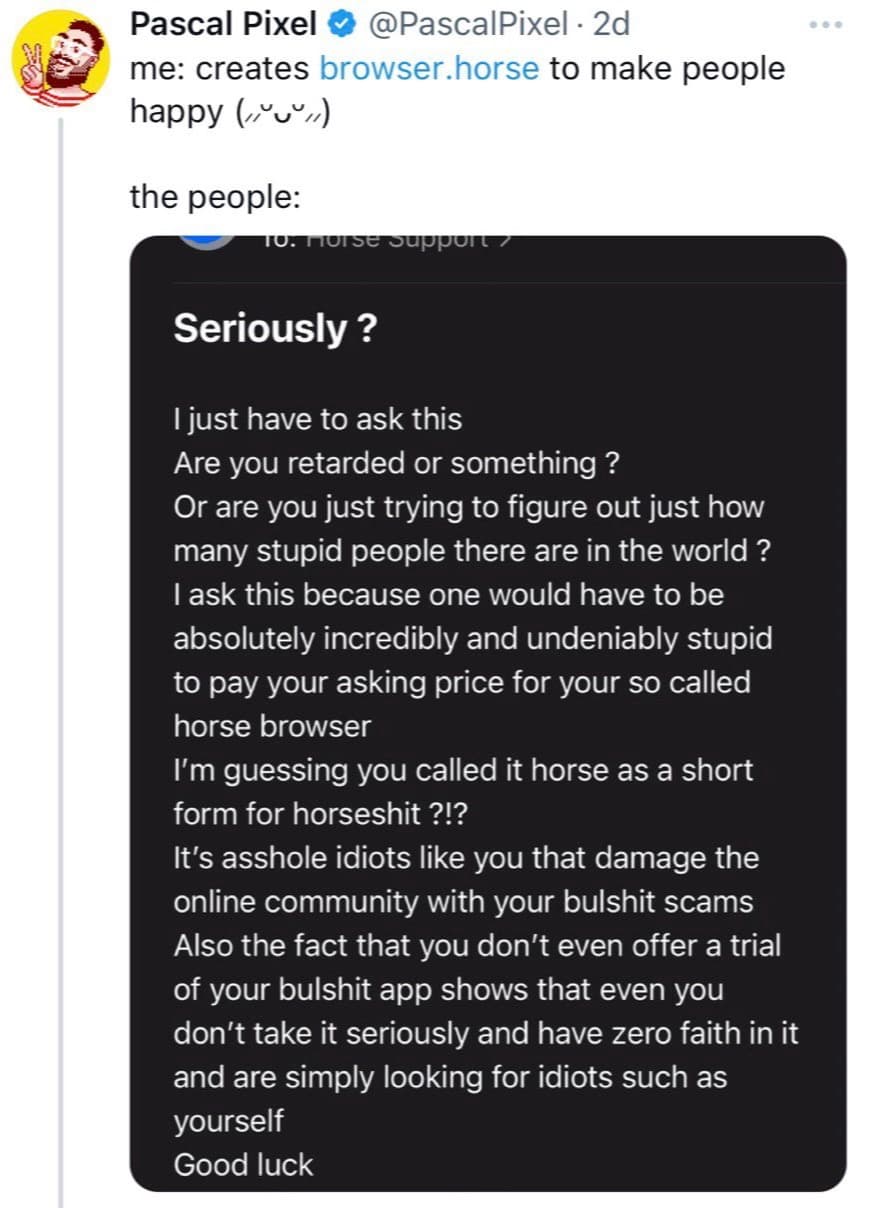This screenshot has height=1208, width=873.
Task: Click the blue verified badge
Action: [x=342, y=23]
